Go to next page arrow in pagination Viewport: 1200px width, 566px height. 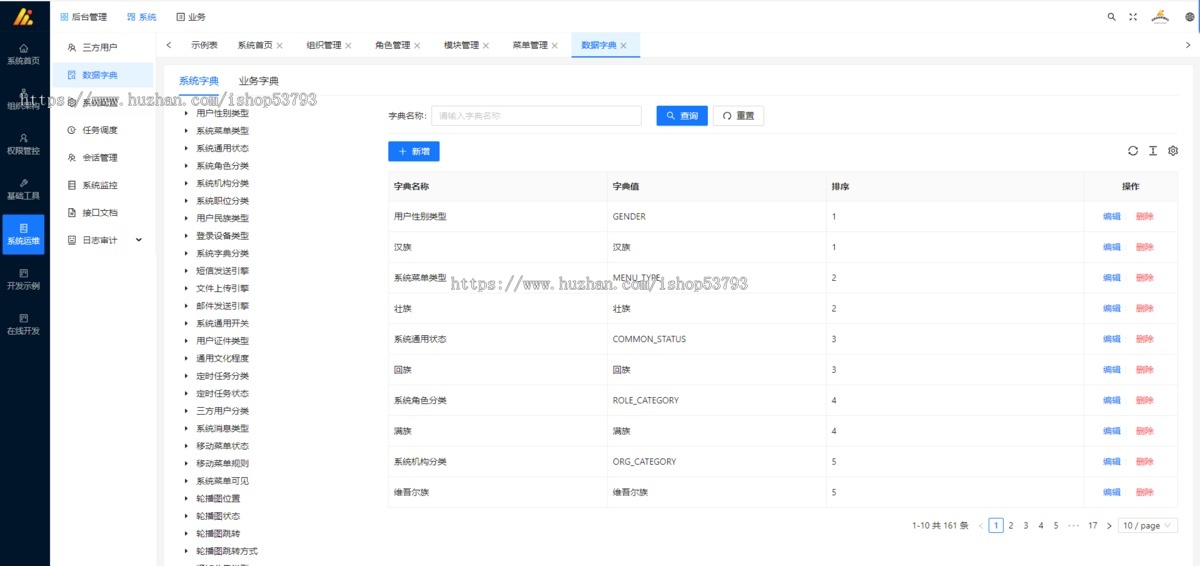click(1109, 525)
